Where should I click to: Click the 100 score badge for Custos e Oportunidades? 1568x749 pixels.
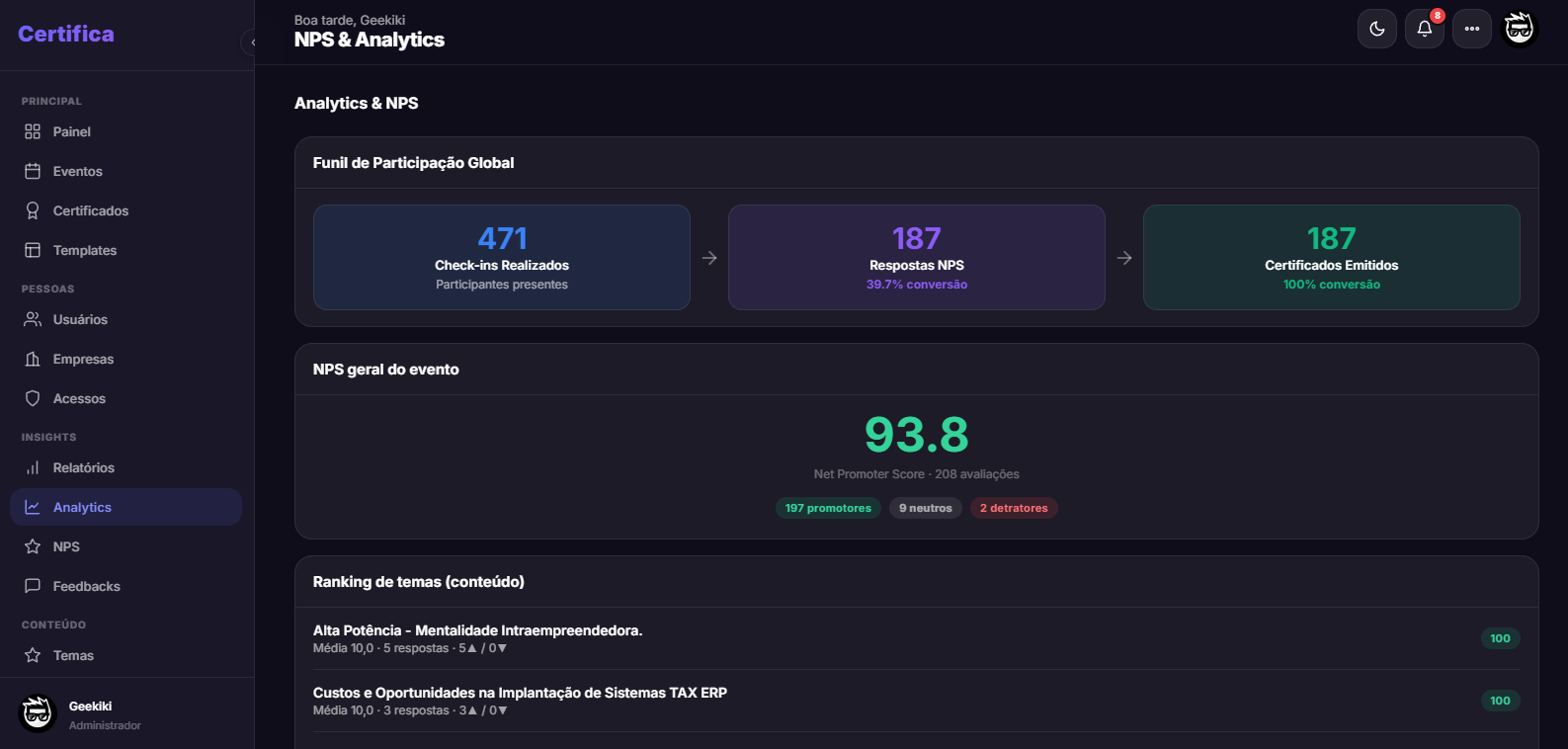(1500, 701)
